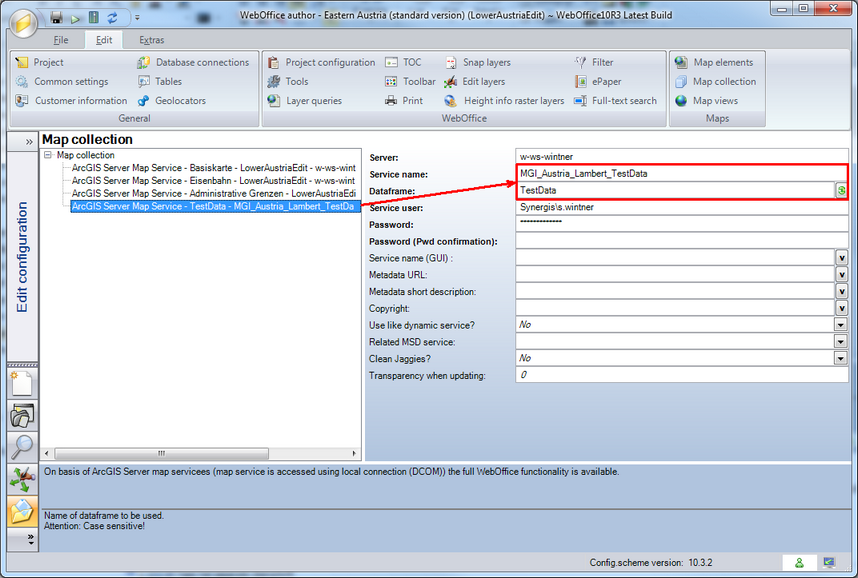This screenshot has width=858, height=578.
Task: Open the 'Use like dynamic service?' dropdown
Action: click(x=841, y=324)
